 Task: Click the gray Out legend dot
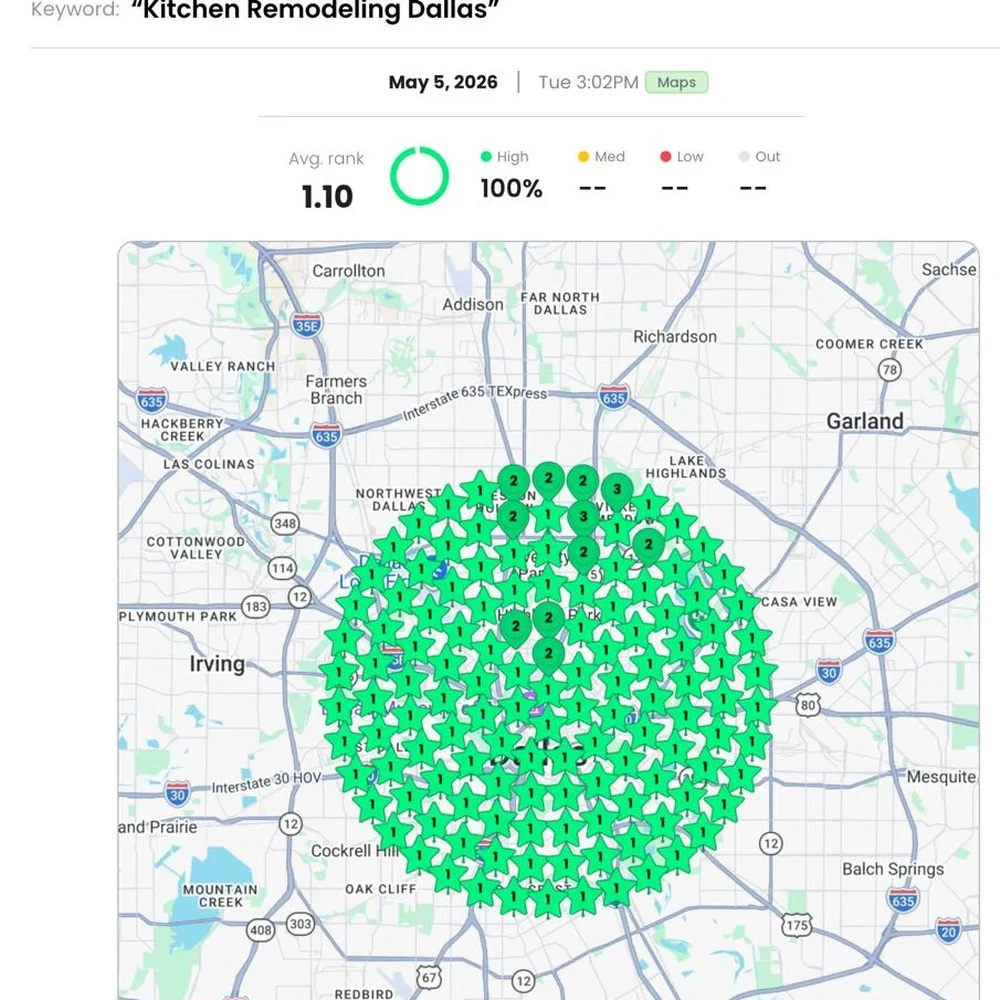(744, 157)
